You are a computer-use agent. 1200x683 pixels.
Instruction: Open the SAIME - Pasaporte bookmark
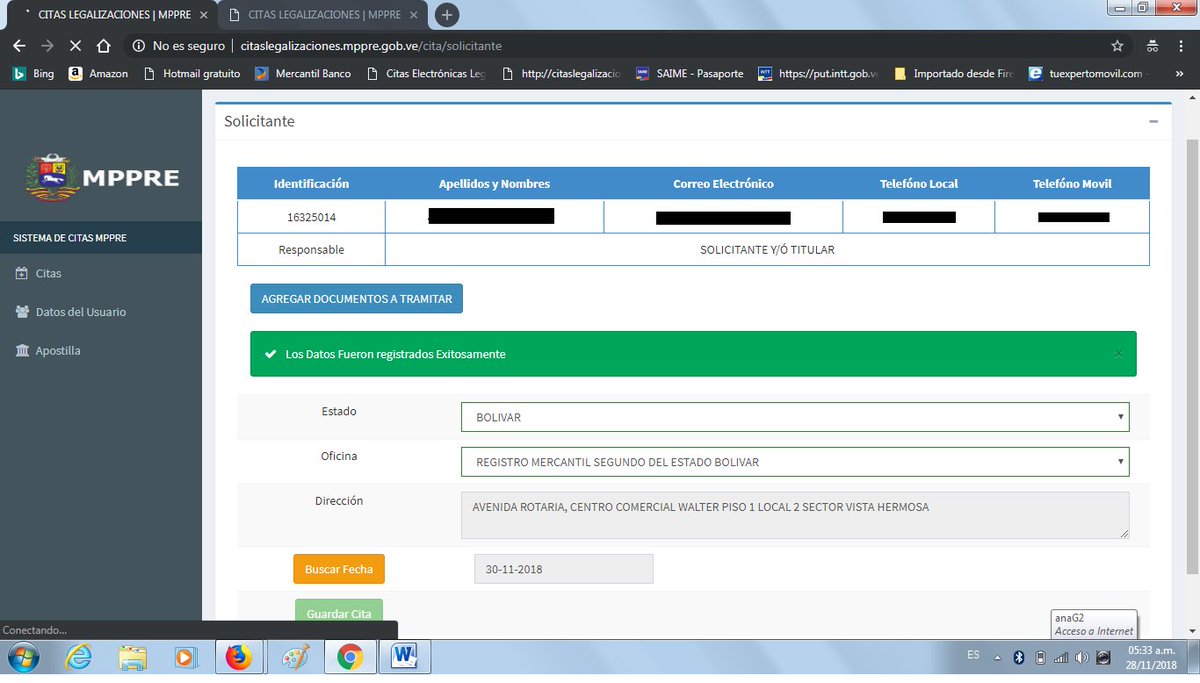(x=690, y=73)
